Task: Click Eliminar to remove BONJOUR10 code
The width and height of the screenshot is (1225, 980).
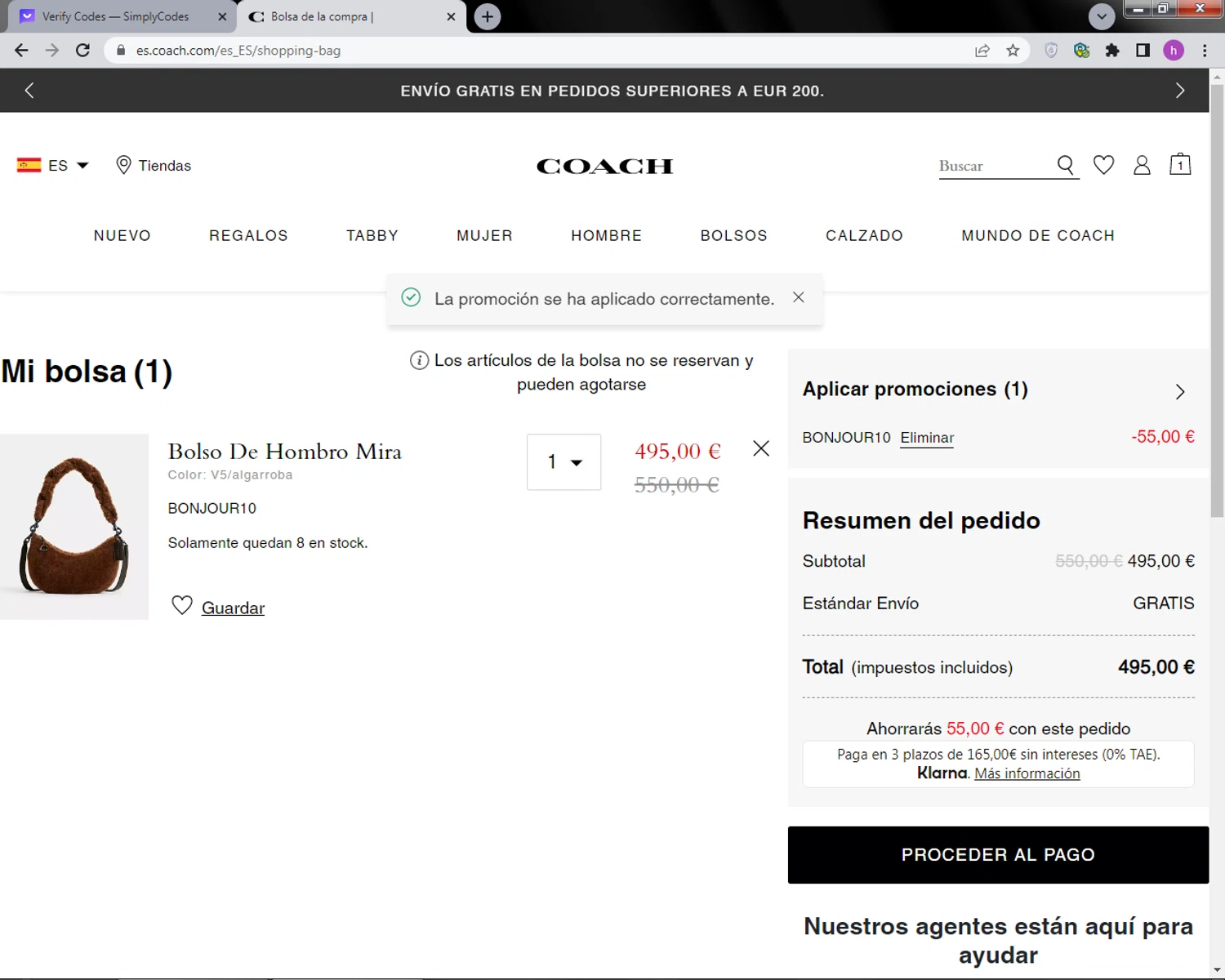Action: pyautogui.click(x=927, y=439)
